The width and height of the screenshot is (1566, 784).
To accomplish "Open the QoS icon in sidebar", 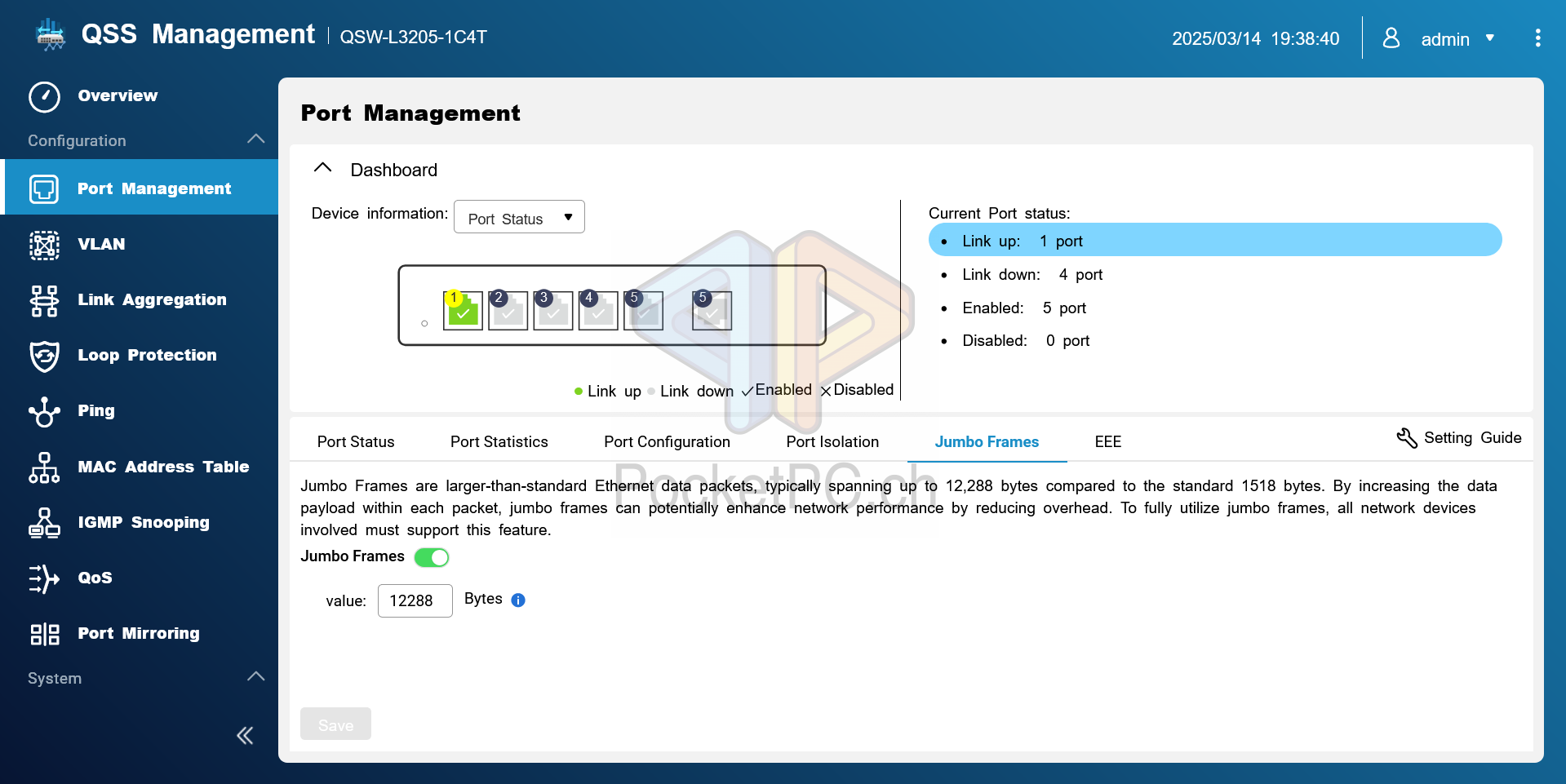I will point(44,578).
